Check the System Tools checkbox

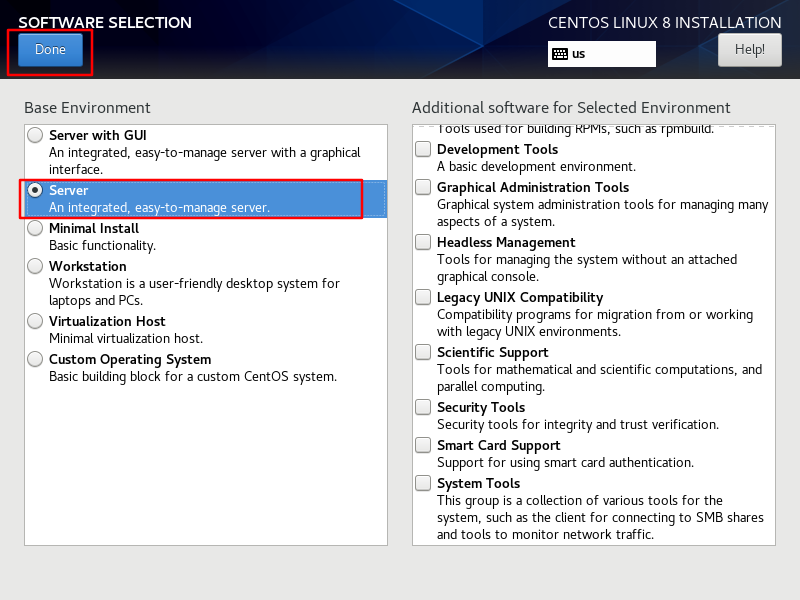[x=423, y=483]
